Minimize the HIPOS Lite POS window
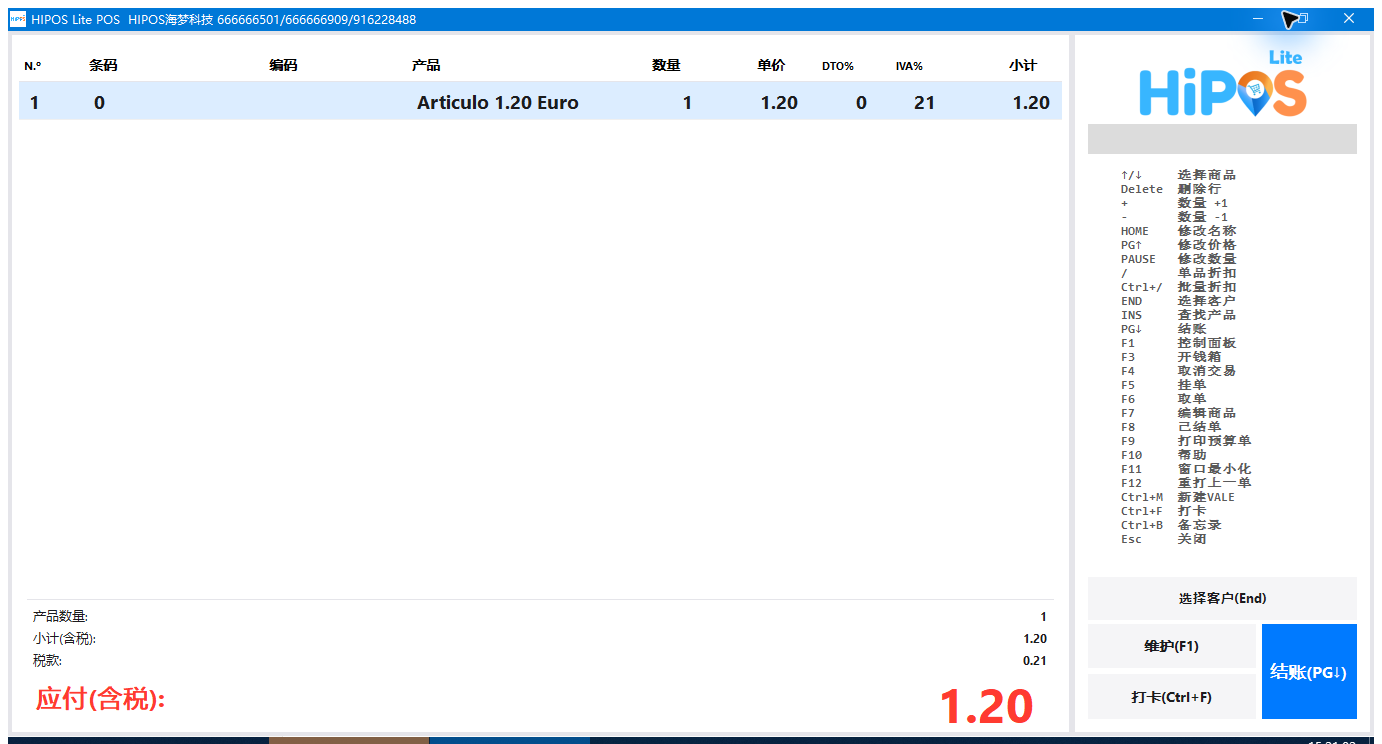Viewport: 1382px width, 744px height. (x=1258, y=19)
